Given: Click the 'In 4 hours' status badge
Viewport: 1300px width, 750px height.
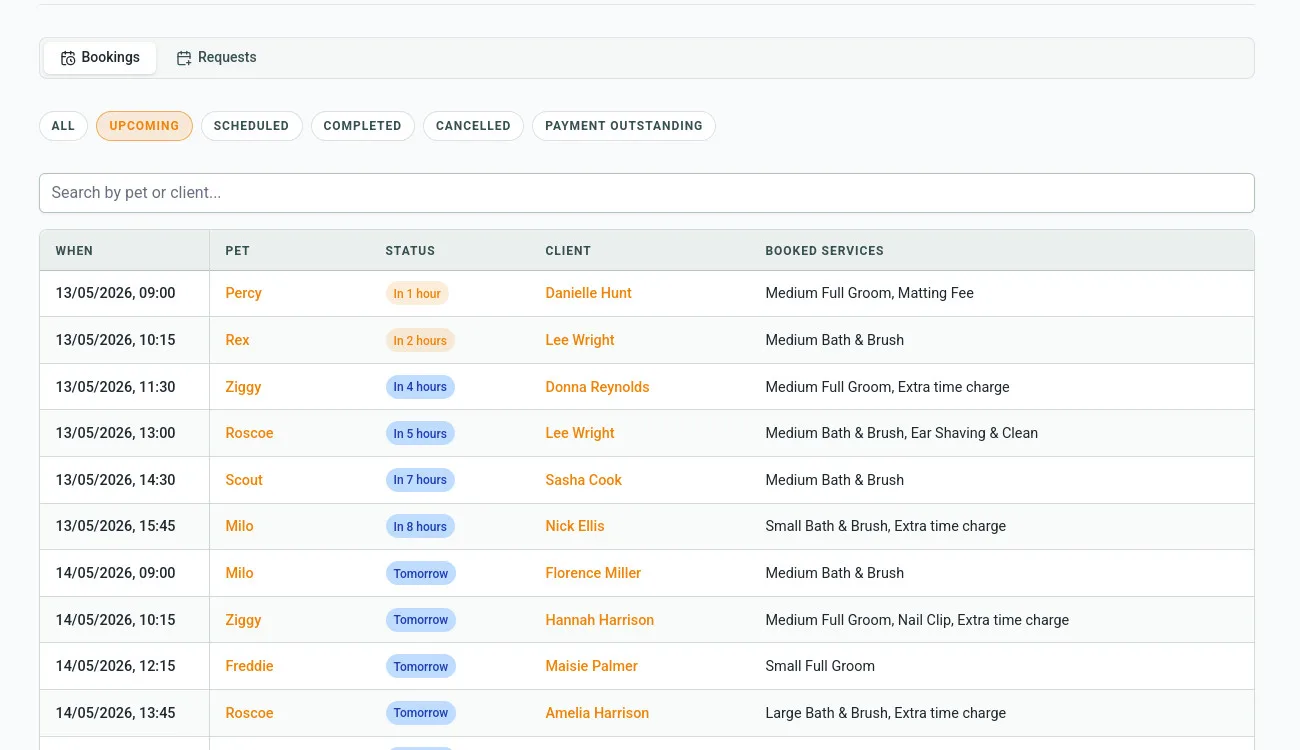Looking at the screenshot, I should coord(420,387).
